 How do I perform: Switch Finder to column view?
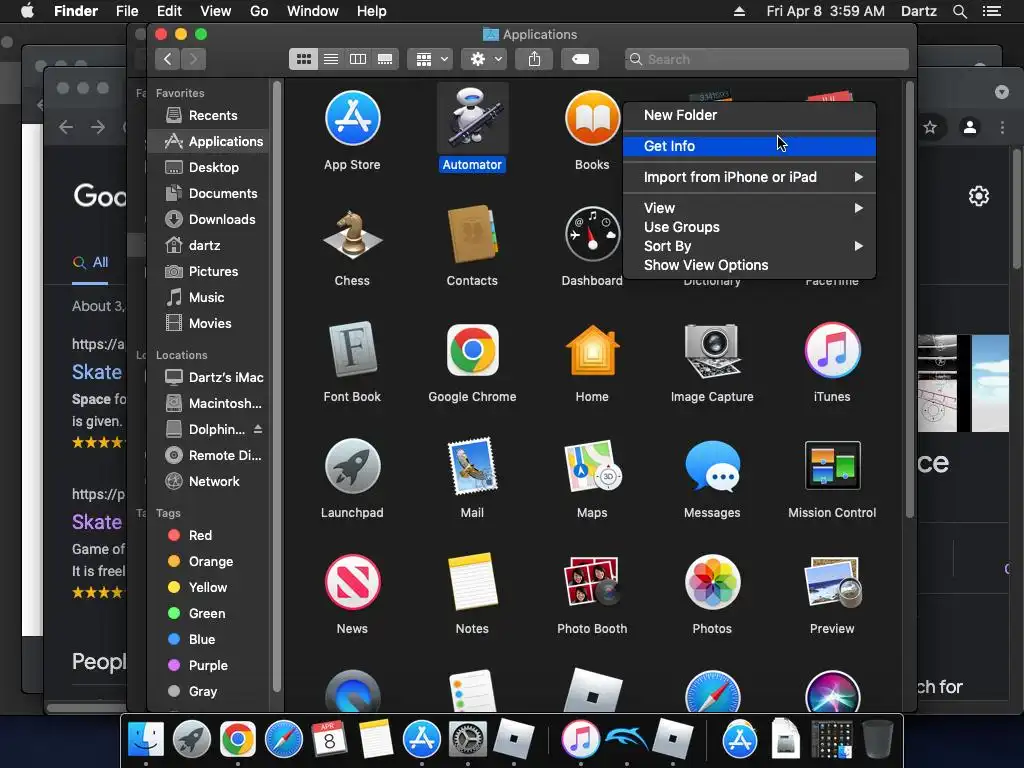[358, 59]
